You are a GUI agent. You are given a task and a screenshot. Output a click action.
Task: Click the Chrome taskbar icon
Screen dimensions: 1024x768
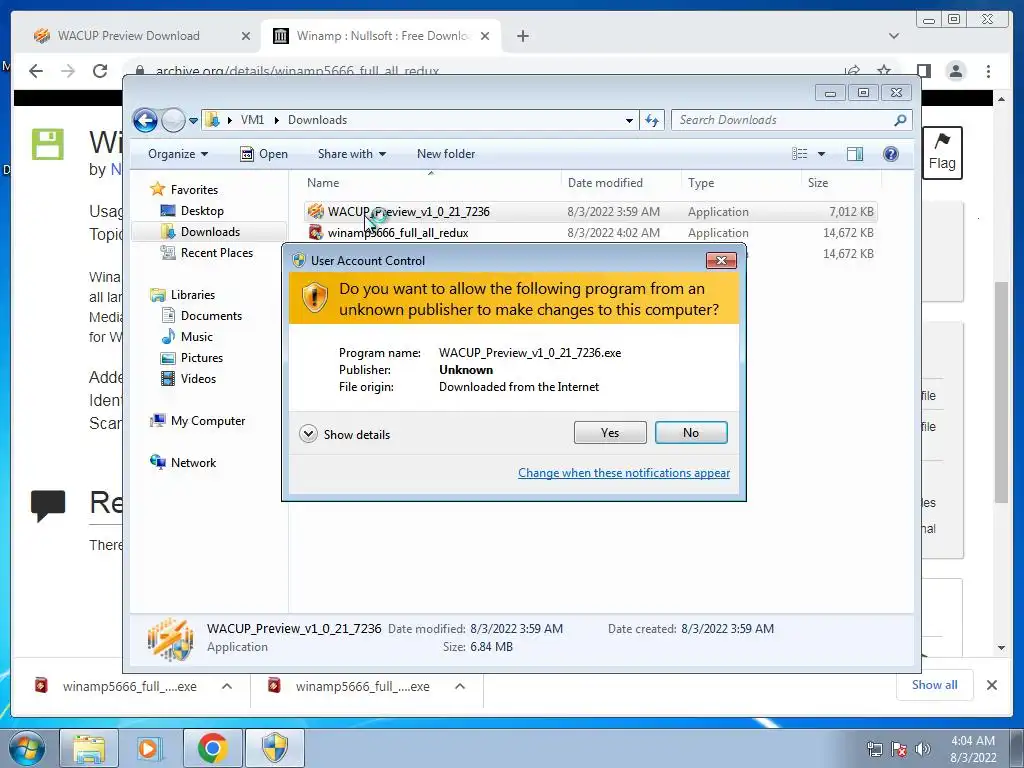[x=212, y=748]
